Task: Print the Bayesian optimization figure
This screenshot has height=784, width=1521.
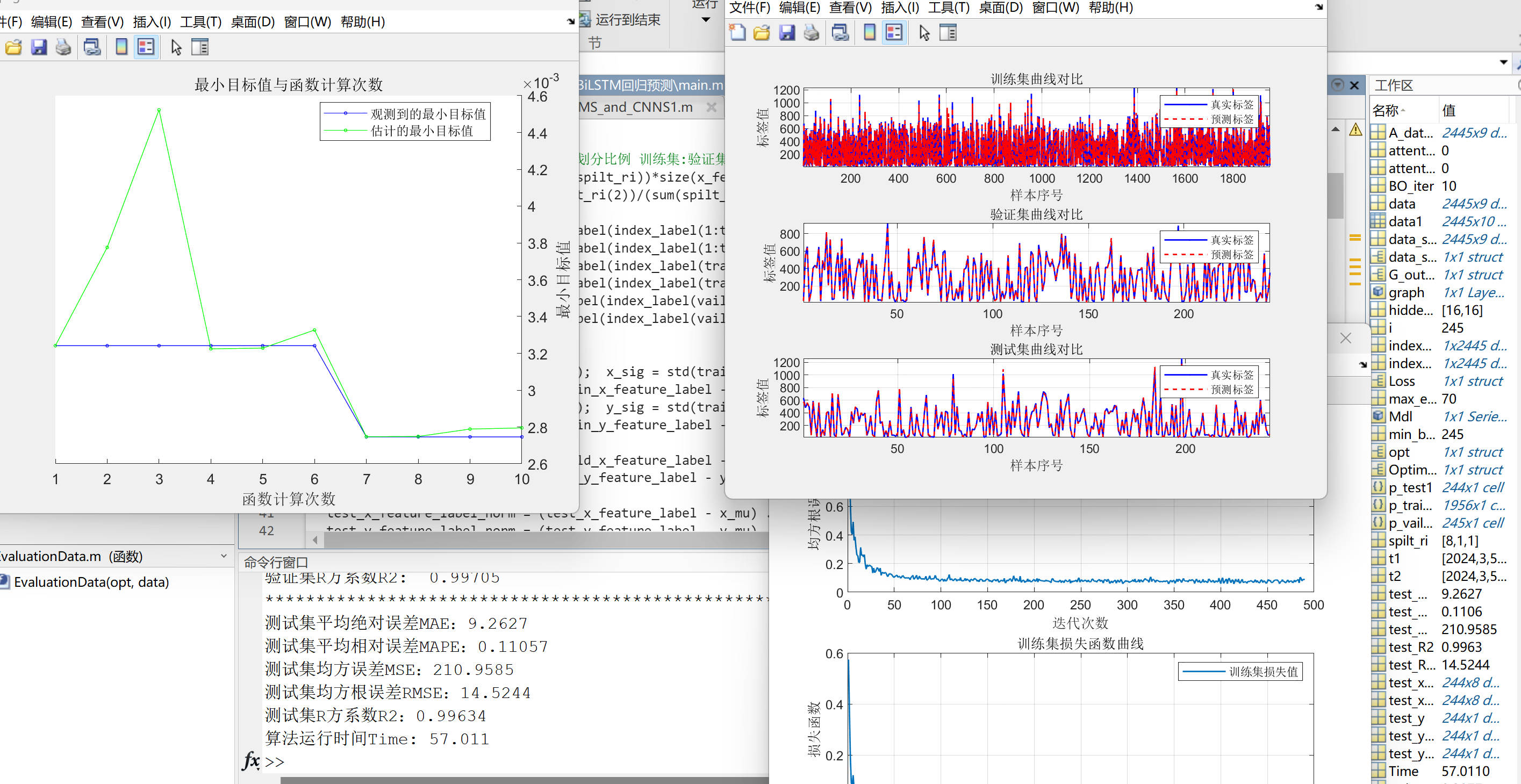Action: point(65,47)
